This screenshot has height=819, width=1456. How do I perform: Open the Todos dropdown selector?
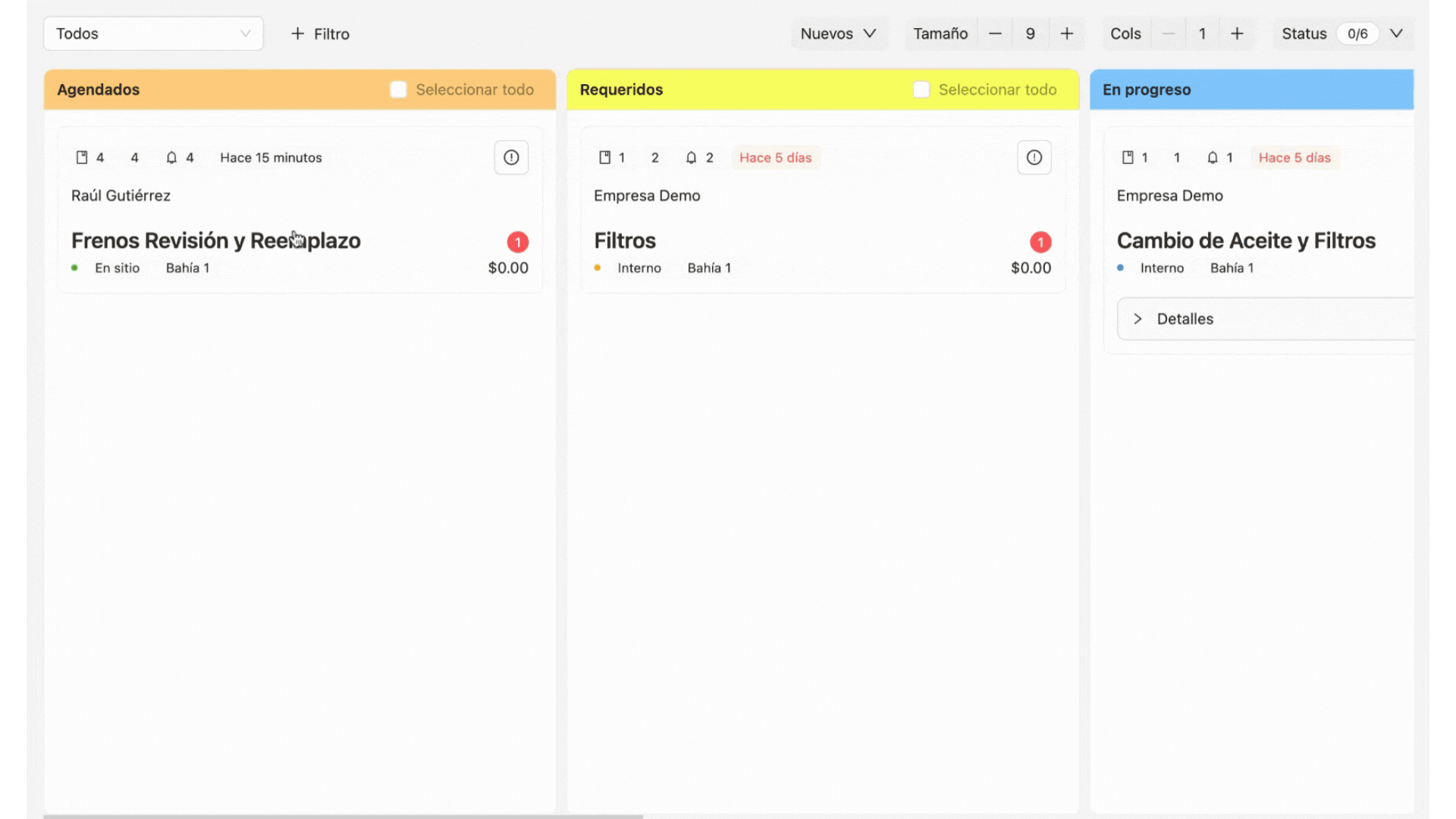(x=153, y=33)
